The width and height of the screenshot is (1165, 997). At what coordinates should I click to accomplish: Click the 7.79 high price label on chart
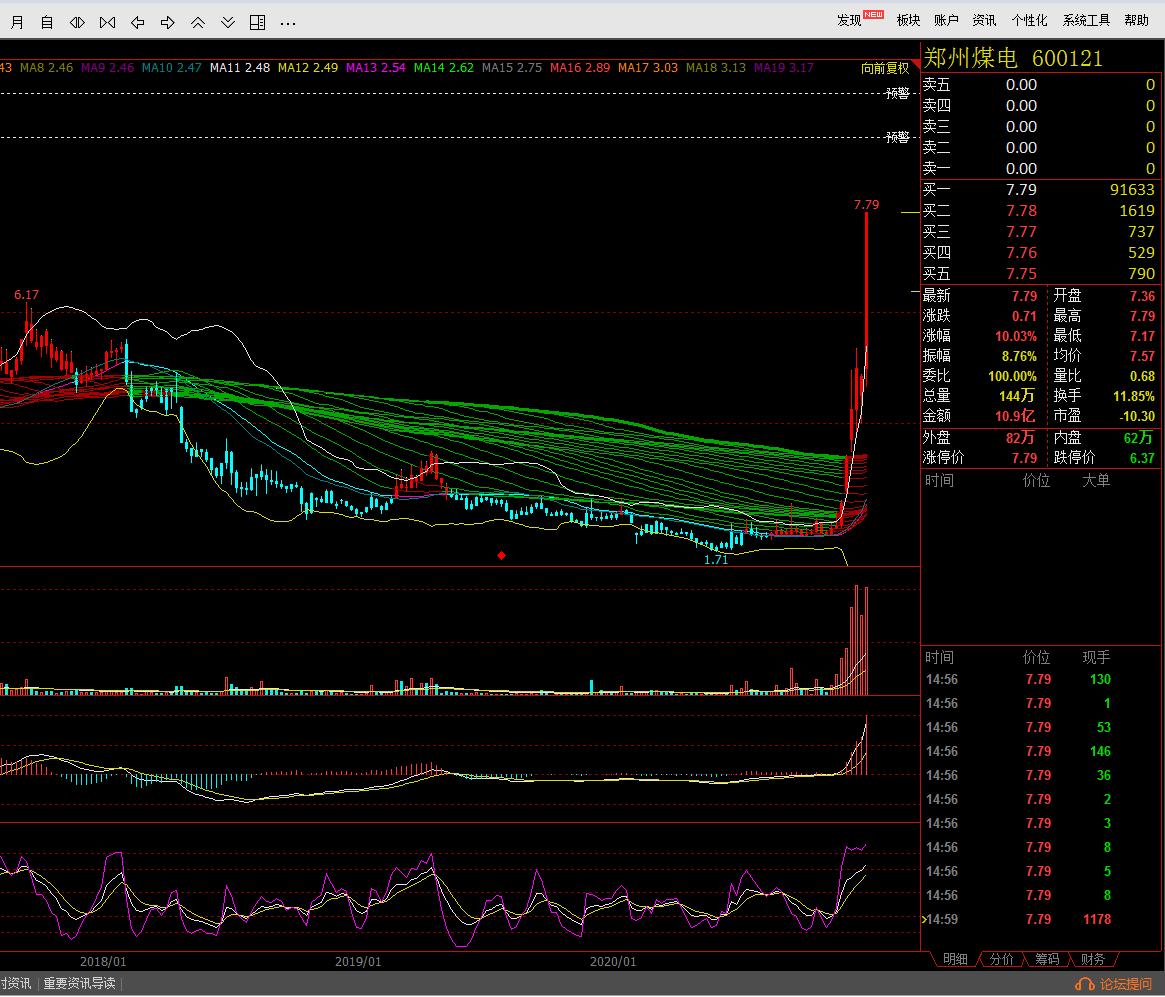(x=866, y=205)
